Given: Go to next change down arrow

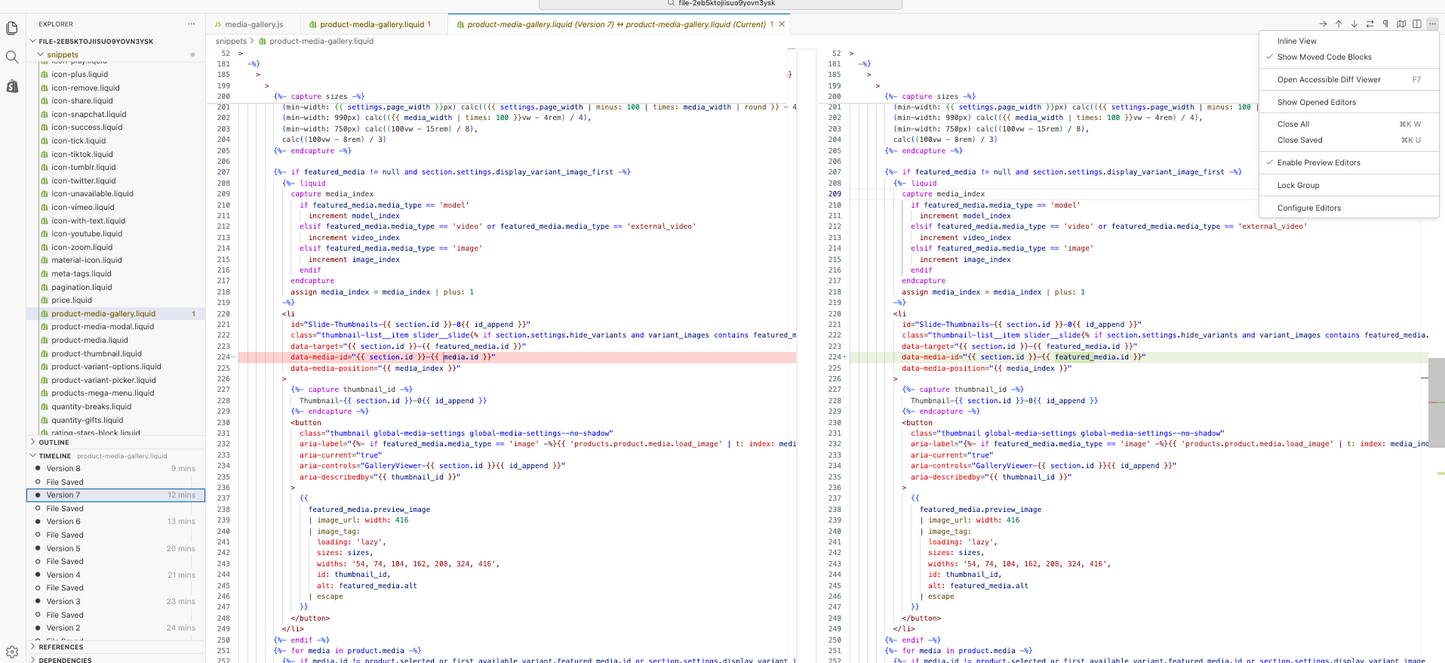Looking at the screenshot, I should tap(1354, 23).
